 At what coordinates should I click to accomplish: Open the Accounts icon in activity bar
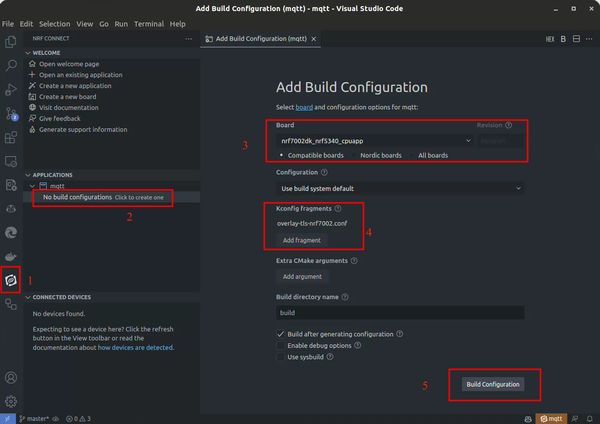pos(11,377)
